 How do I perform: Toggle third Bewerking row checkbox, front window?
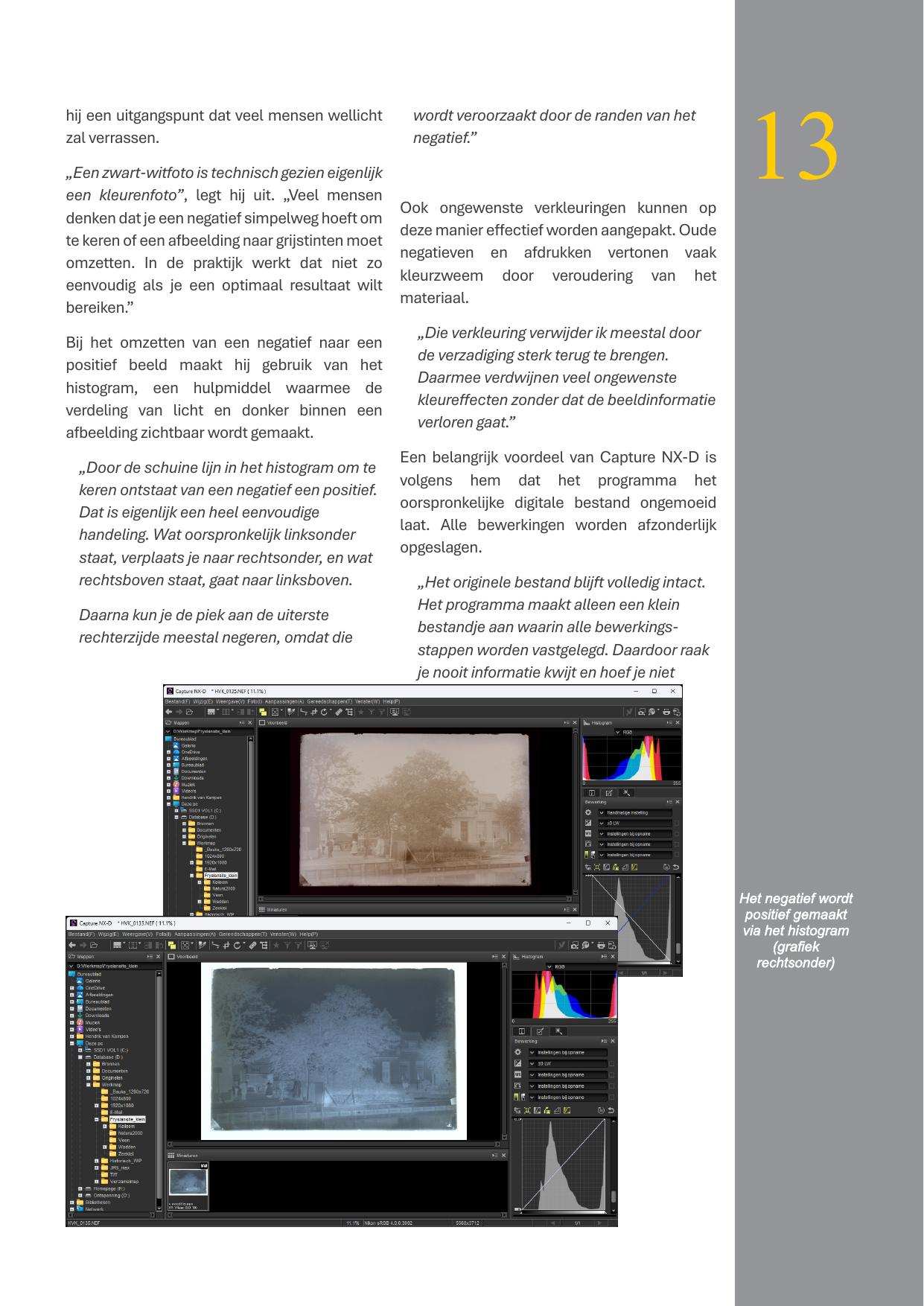click(611, 1074)
